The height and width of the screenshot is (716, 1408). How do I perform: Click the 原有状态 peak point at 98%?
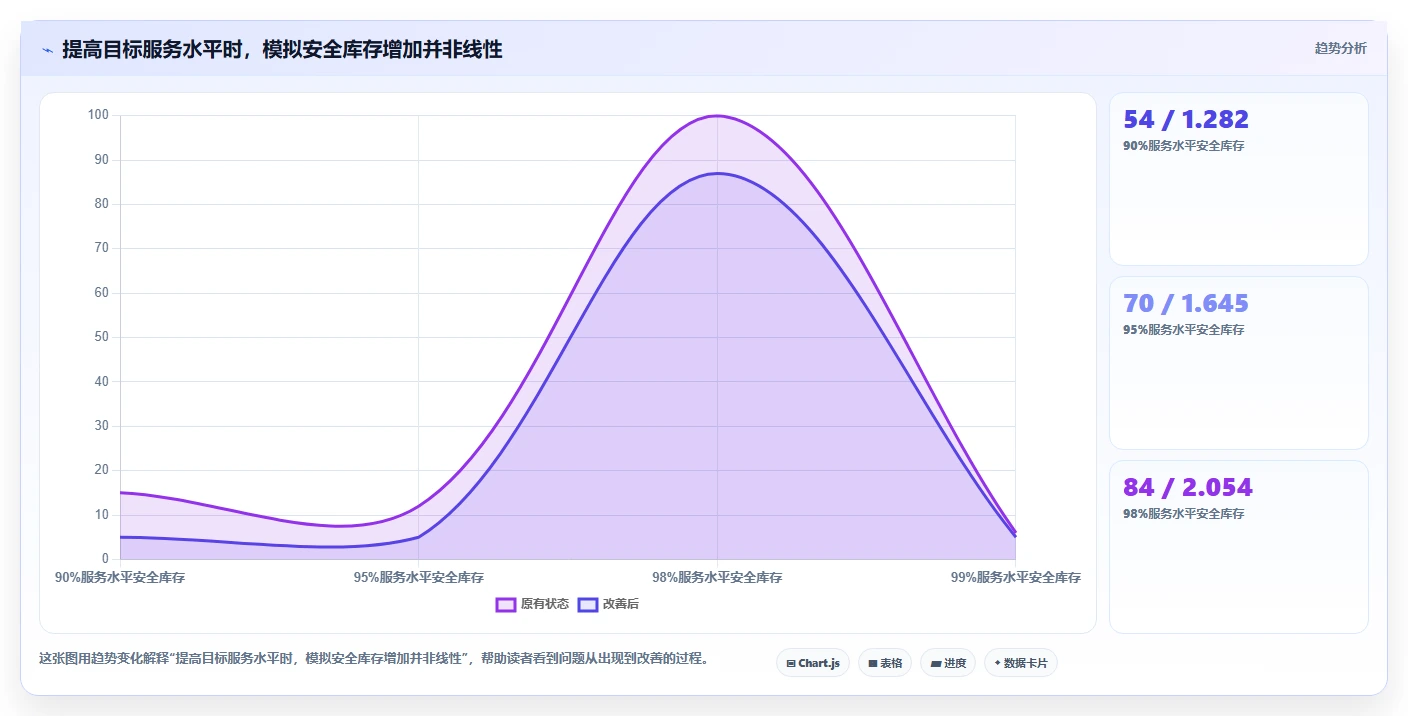[717, 116]
